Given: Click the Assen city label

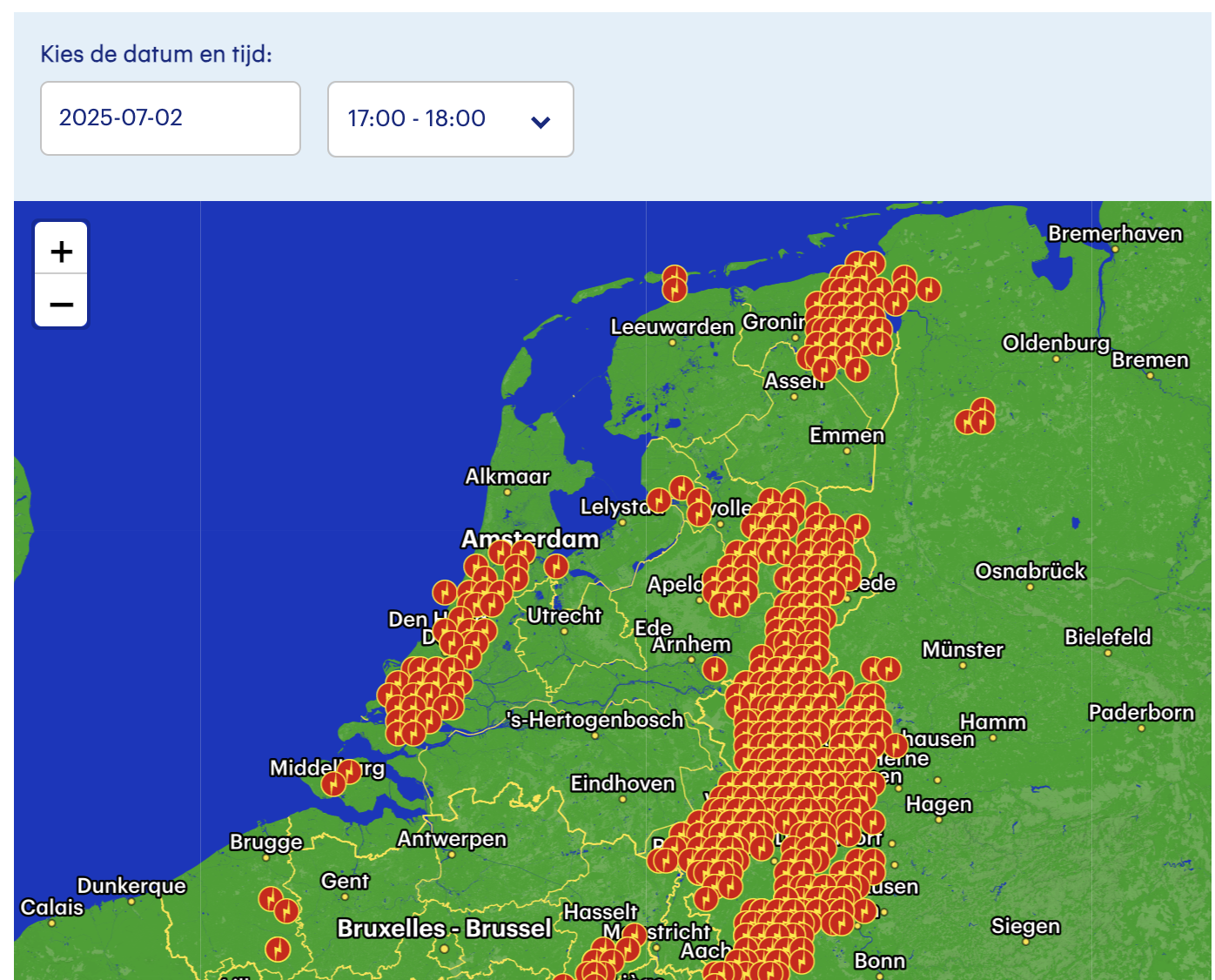Looking at the screenshot, I should point(793,381).
